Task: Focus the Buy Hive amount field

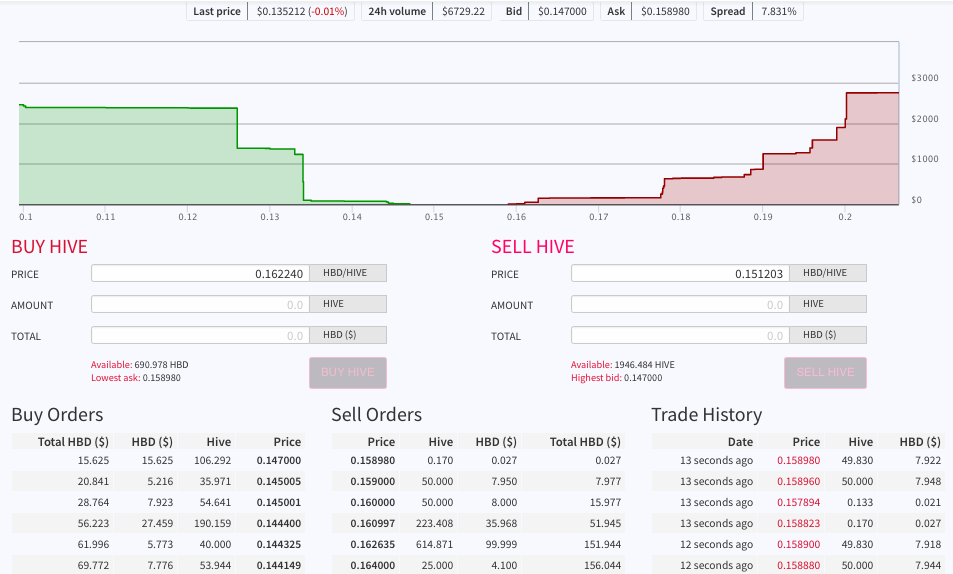Action: tap(201, 304)
